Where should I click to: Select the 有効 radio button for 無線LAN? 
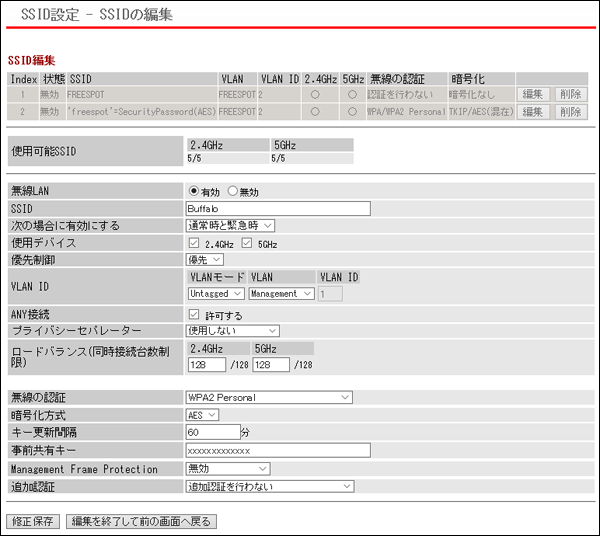(x=194, y=191)
